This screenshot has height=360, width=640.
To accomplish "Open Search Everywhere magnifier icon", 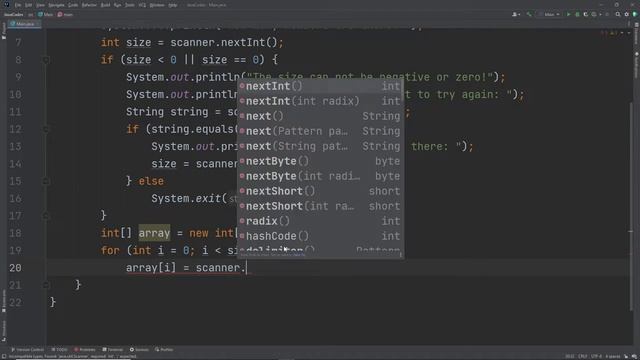I will [x=618, y=14].
